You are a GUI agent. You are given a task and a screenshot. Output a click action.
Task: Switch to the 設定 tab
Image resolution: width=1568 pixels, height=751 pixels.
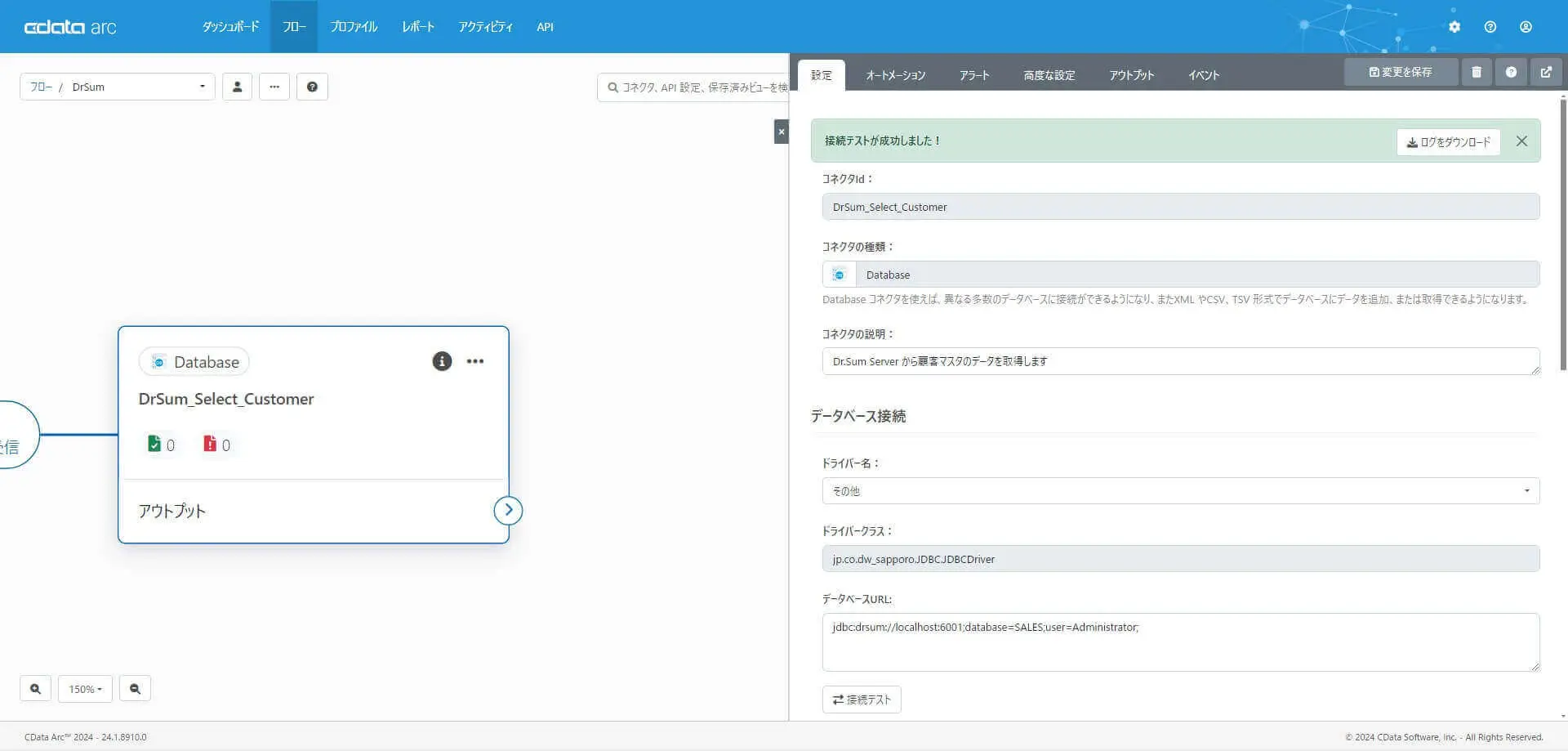point(822,75)
